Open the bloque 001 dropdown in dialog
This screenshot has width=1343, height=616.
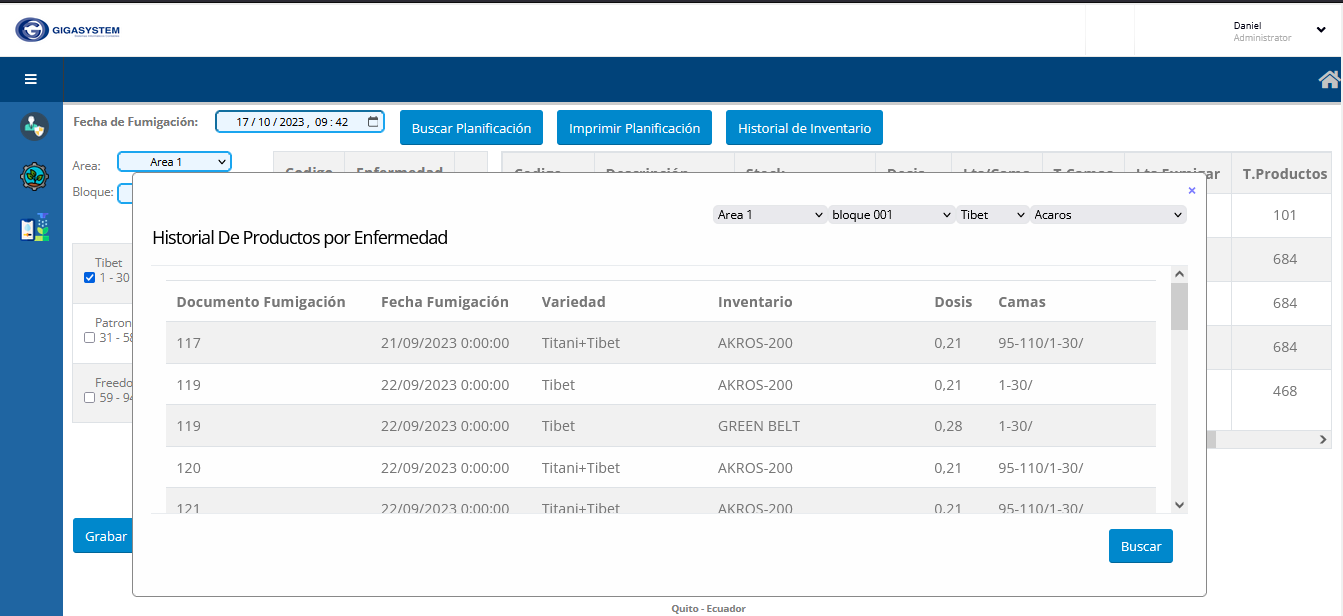pos(891,215)
